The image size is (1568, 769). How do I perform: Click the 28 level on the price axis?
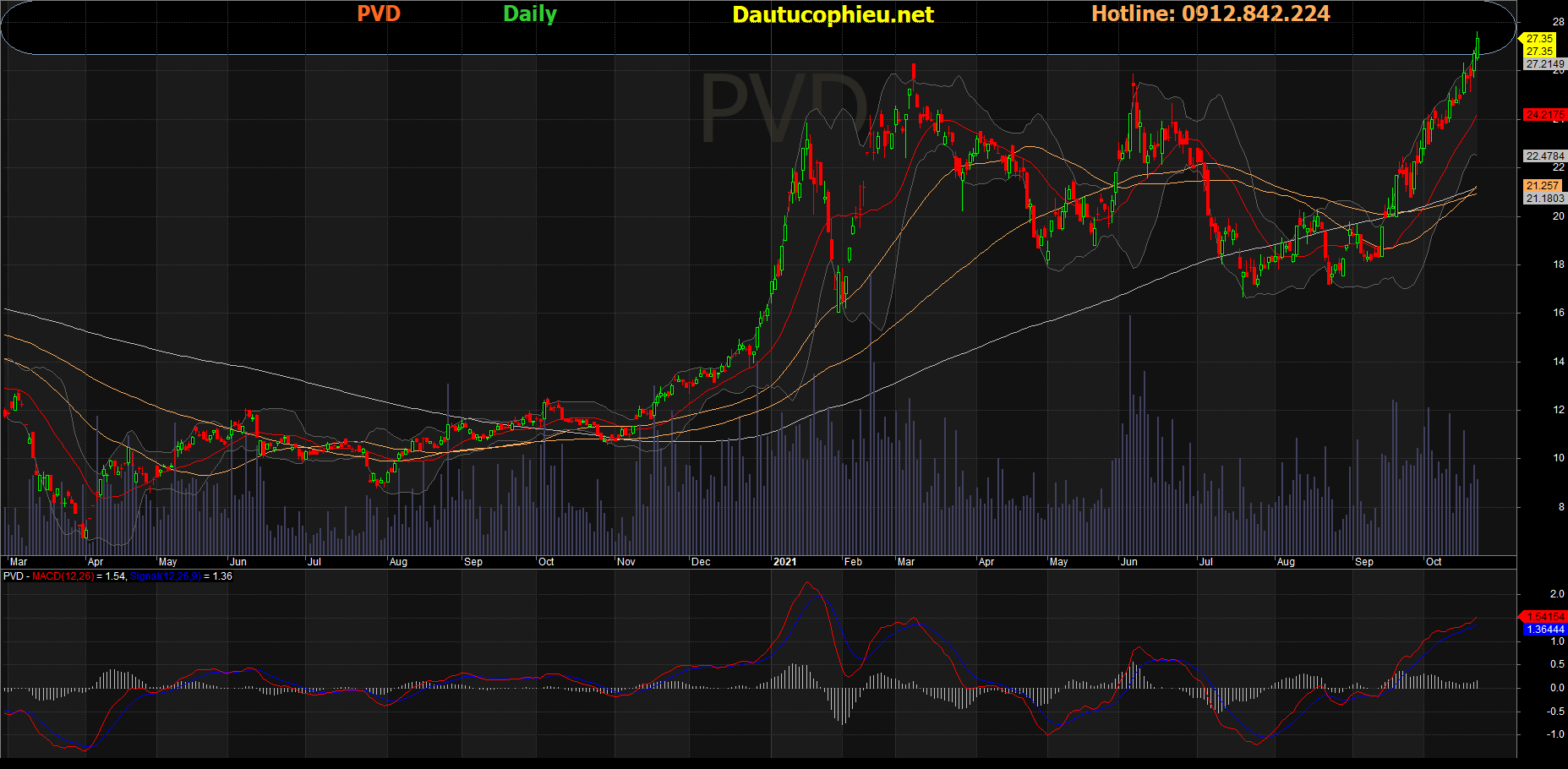tap(1559, 22)
